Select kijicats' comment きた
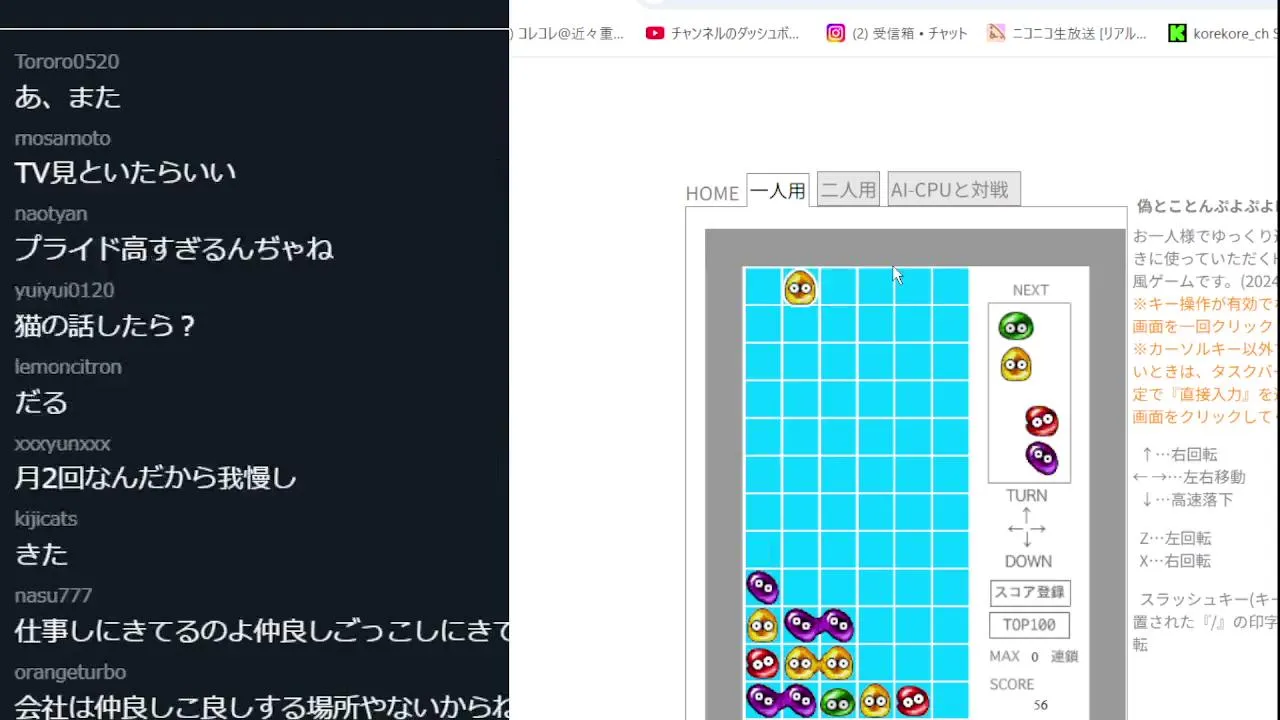 [41, 554]
